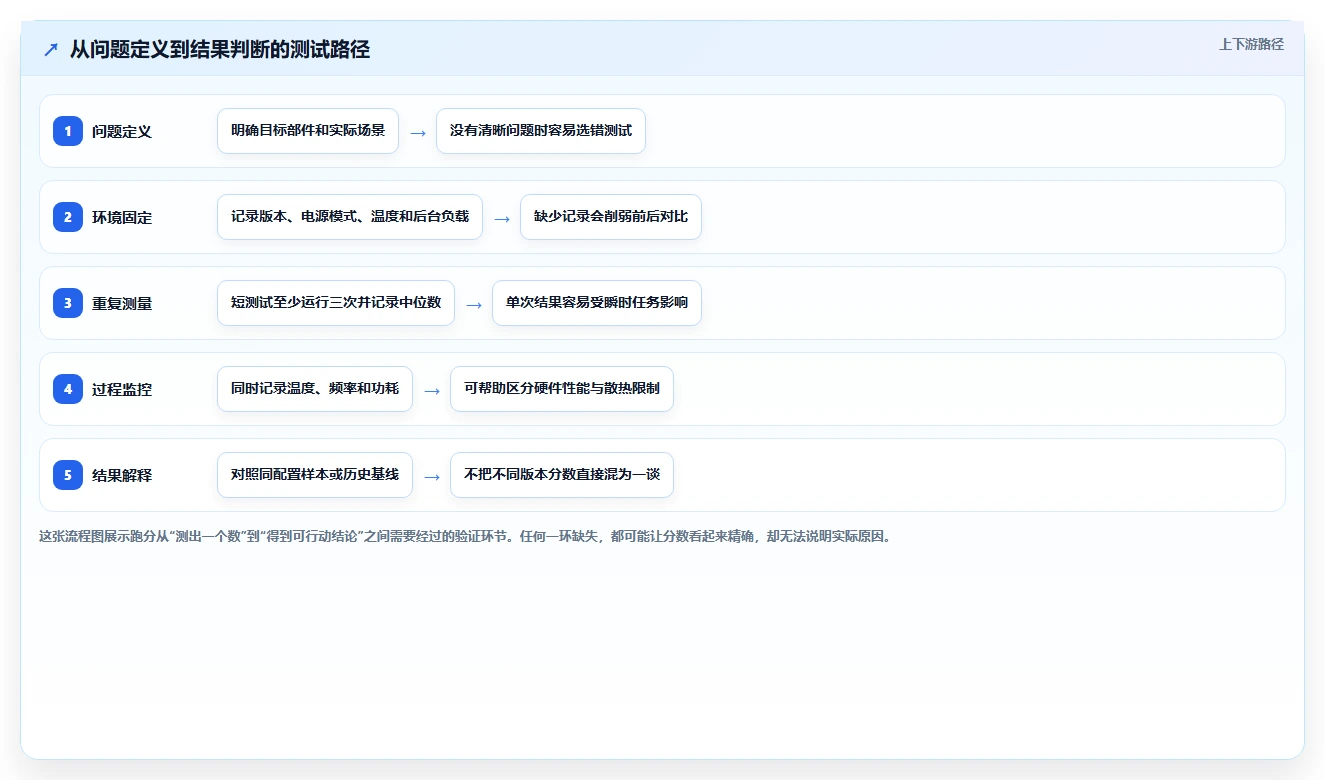The width and height of the screenshot is (1325, 780).
Task: Select the 对照同配置样本或历史基线 box
Action: 315,475
